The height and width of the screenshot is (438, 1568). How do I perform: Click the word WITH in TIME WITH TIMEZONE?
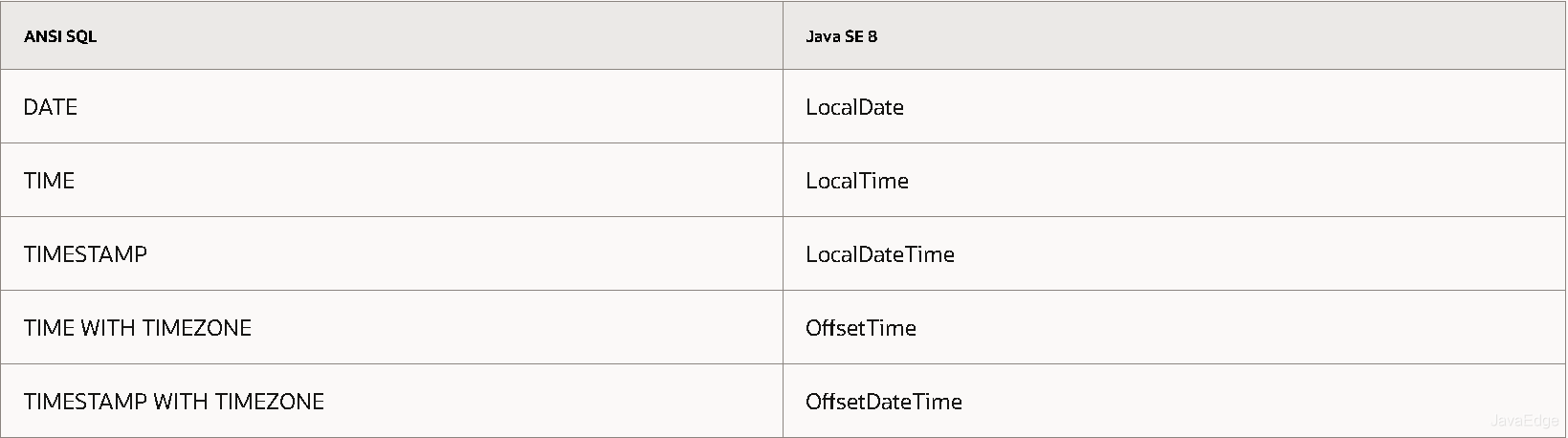[x=108, y=328]
